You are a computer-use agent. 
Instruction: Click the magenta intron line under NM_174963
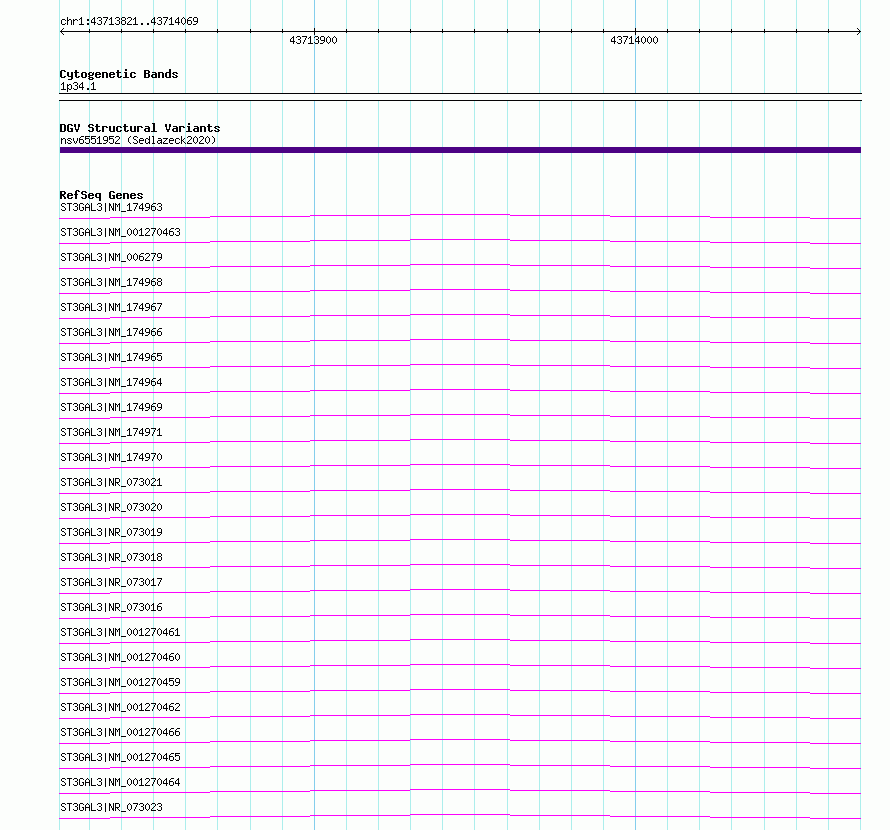(460, 215)
